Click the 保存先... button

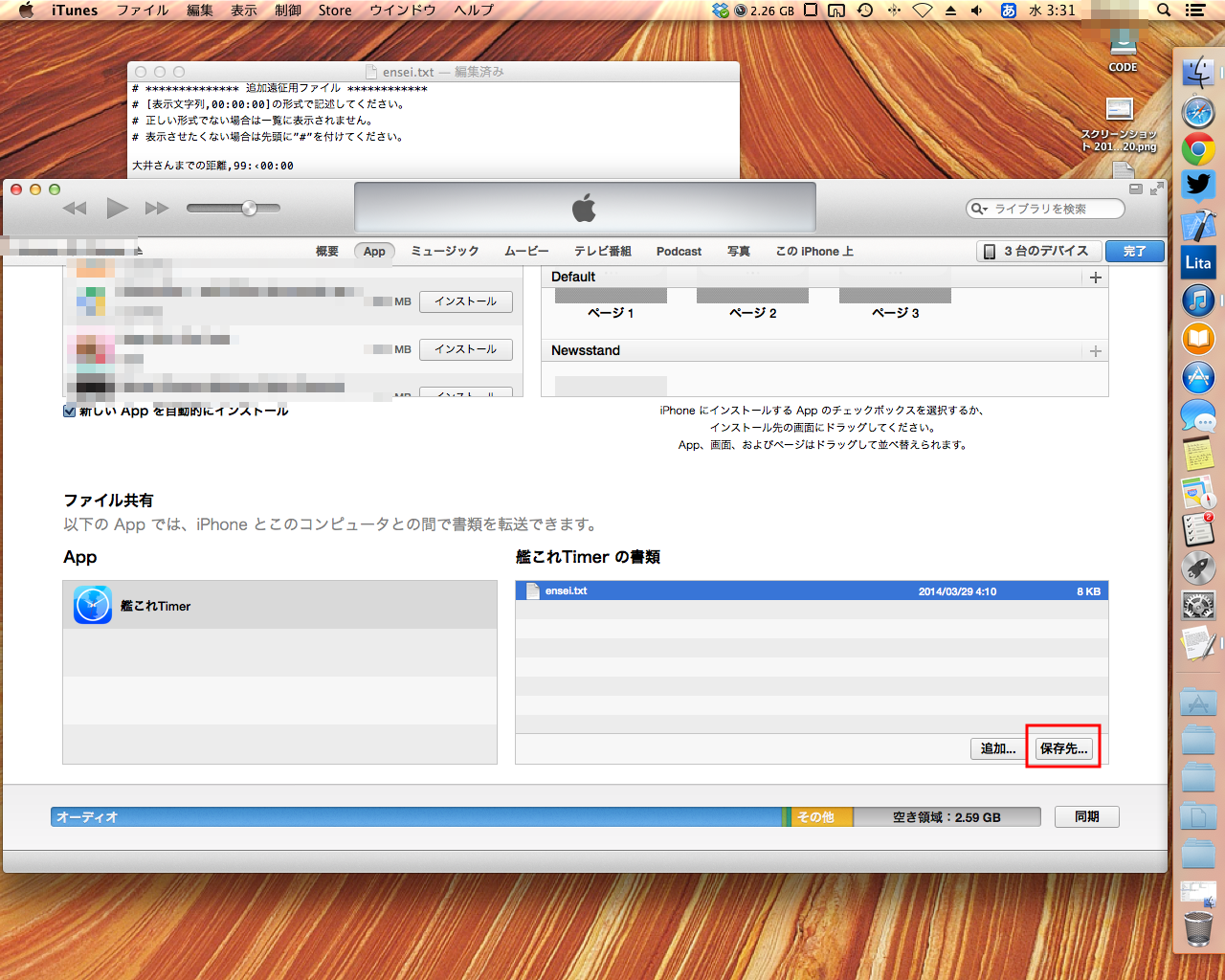click(1063, 748)
